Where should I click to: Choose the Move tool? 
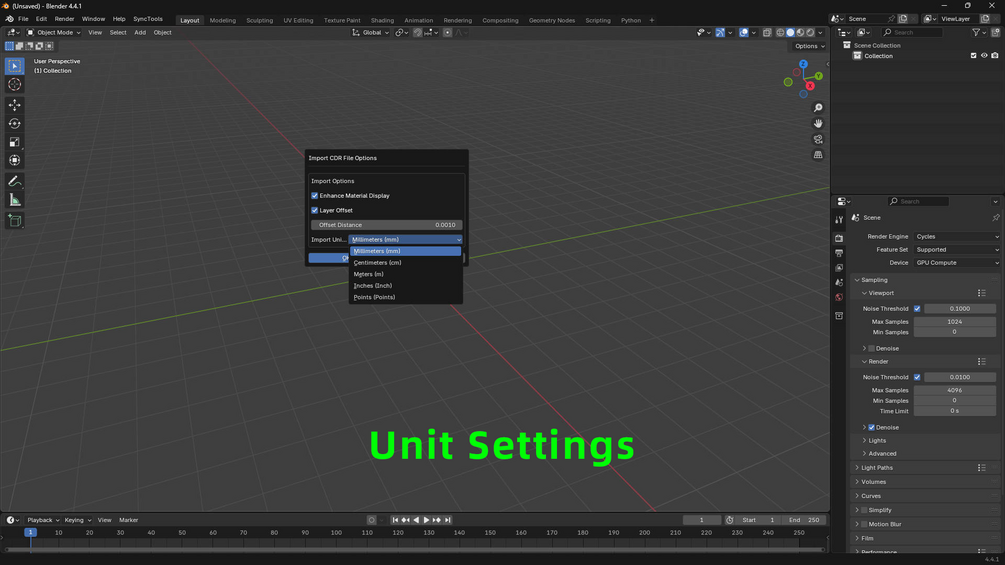point(14,104)
